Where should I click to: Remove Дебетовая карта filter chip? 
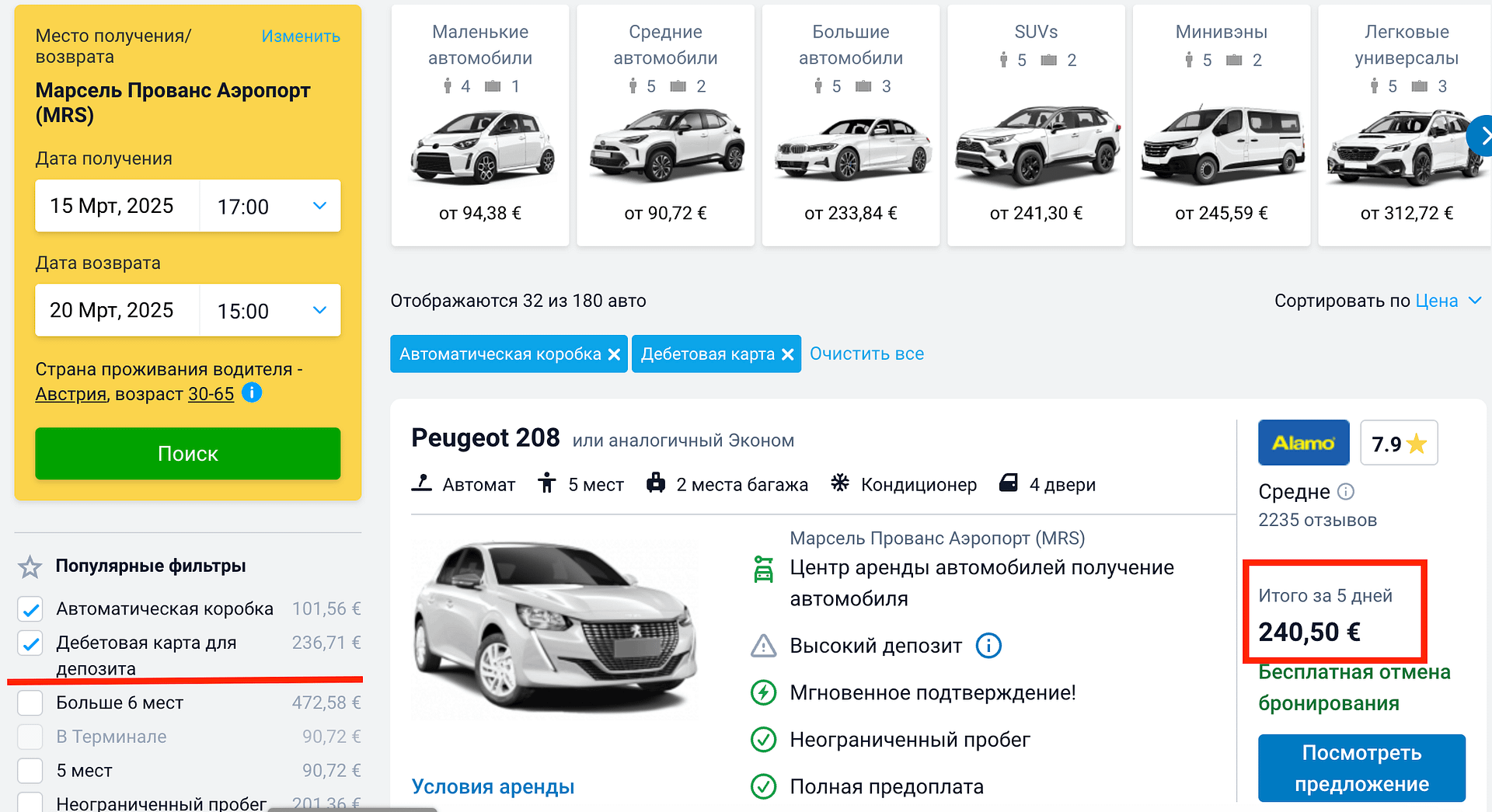coord(787,354)
